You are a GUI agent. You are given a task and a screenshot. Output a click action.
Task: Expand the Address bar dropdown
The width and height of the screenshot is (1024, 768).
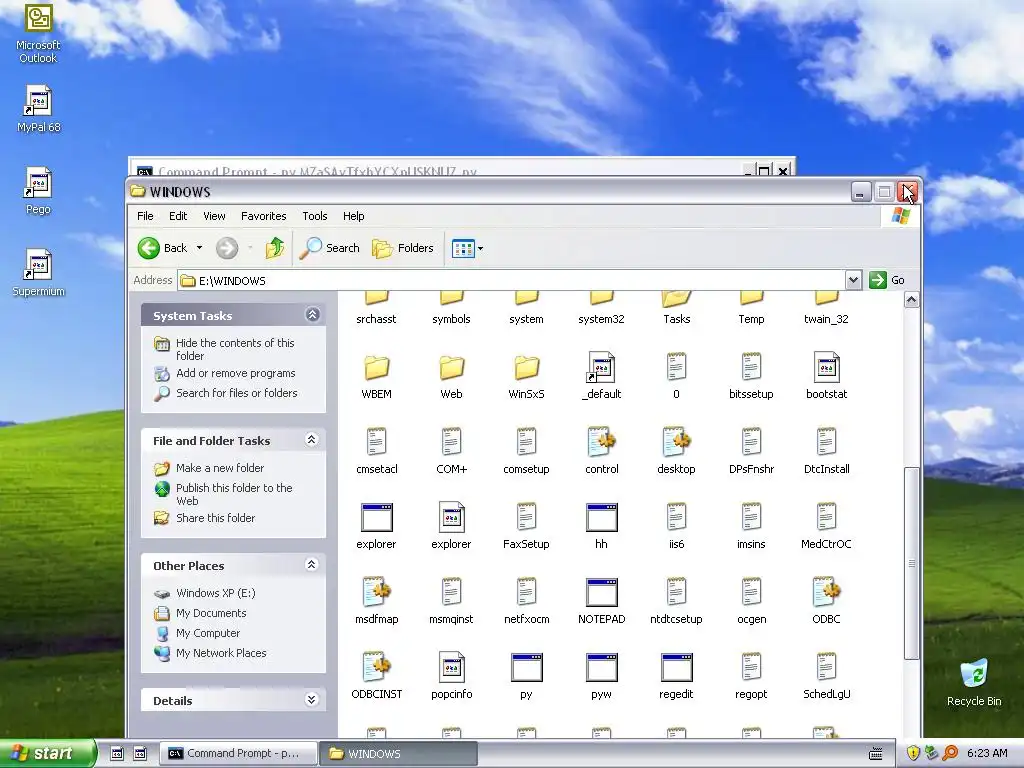click(853, 280)
